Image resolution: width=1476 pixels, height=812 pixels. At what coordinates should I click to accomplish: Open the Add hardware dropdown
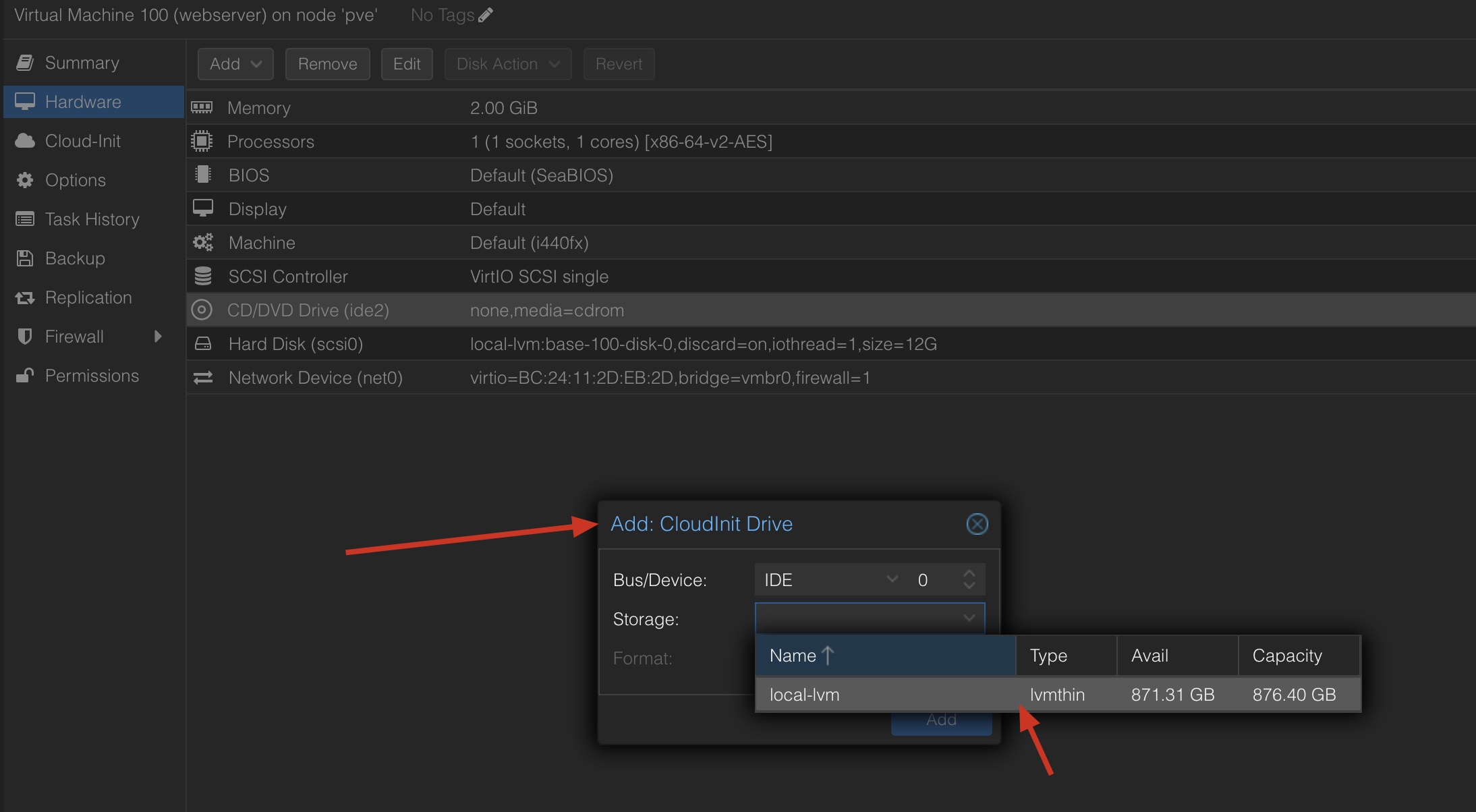pyautogui.click(x=235, y=64)
